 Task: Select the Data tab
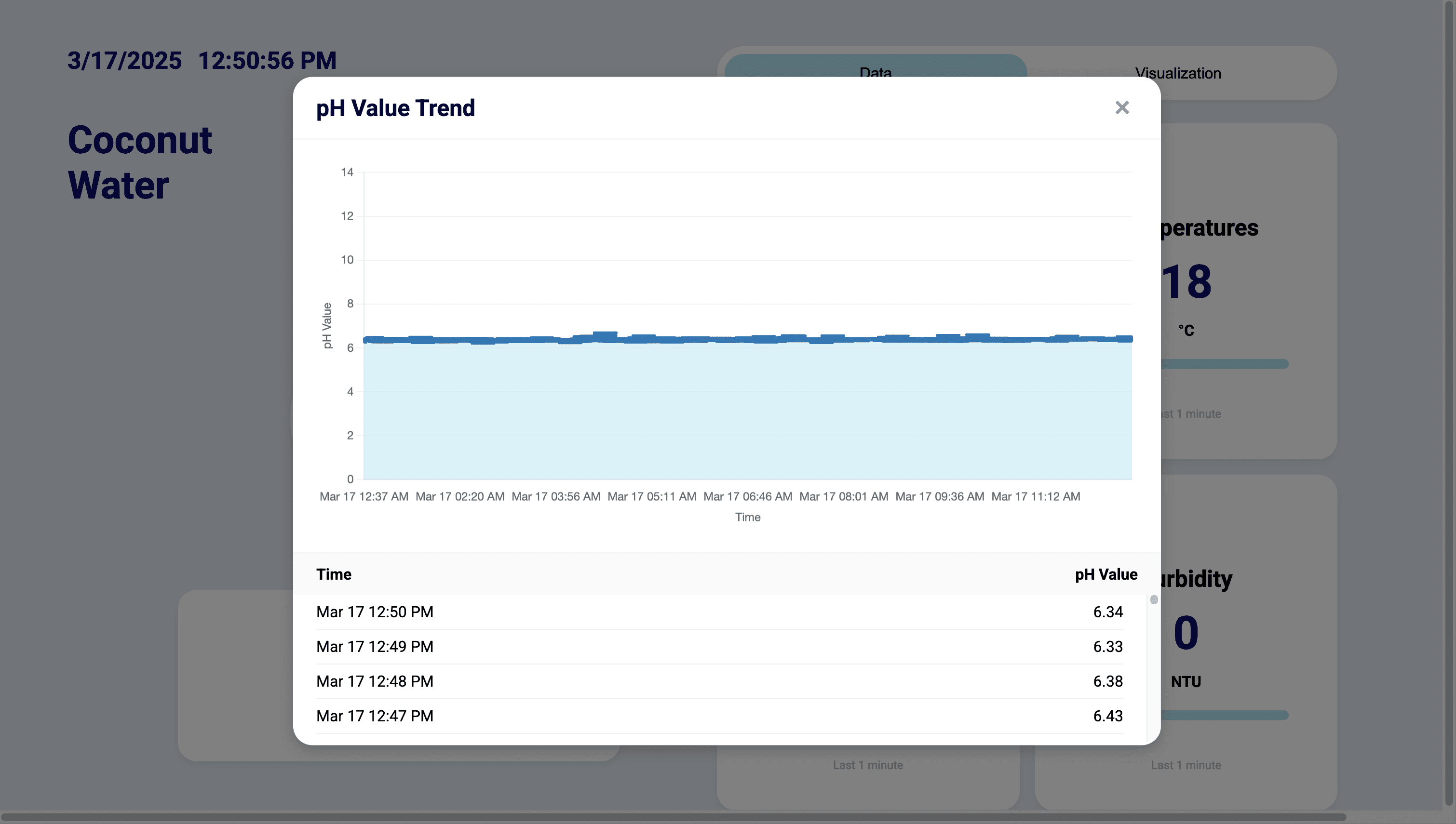[x=875, y=67]
